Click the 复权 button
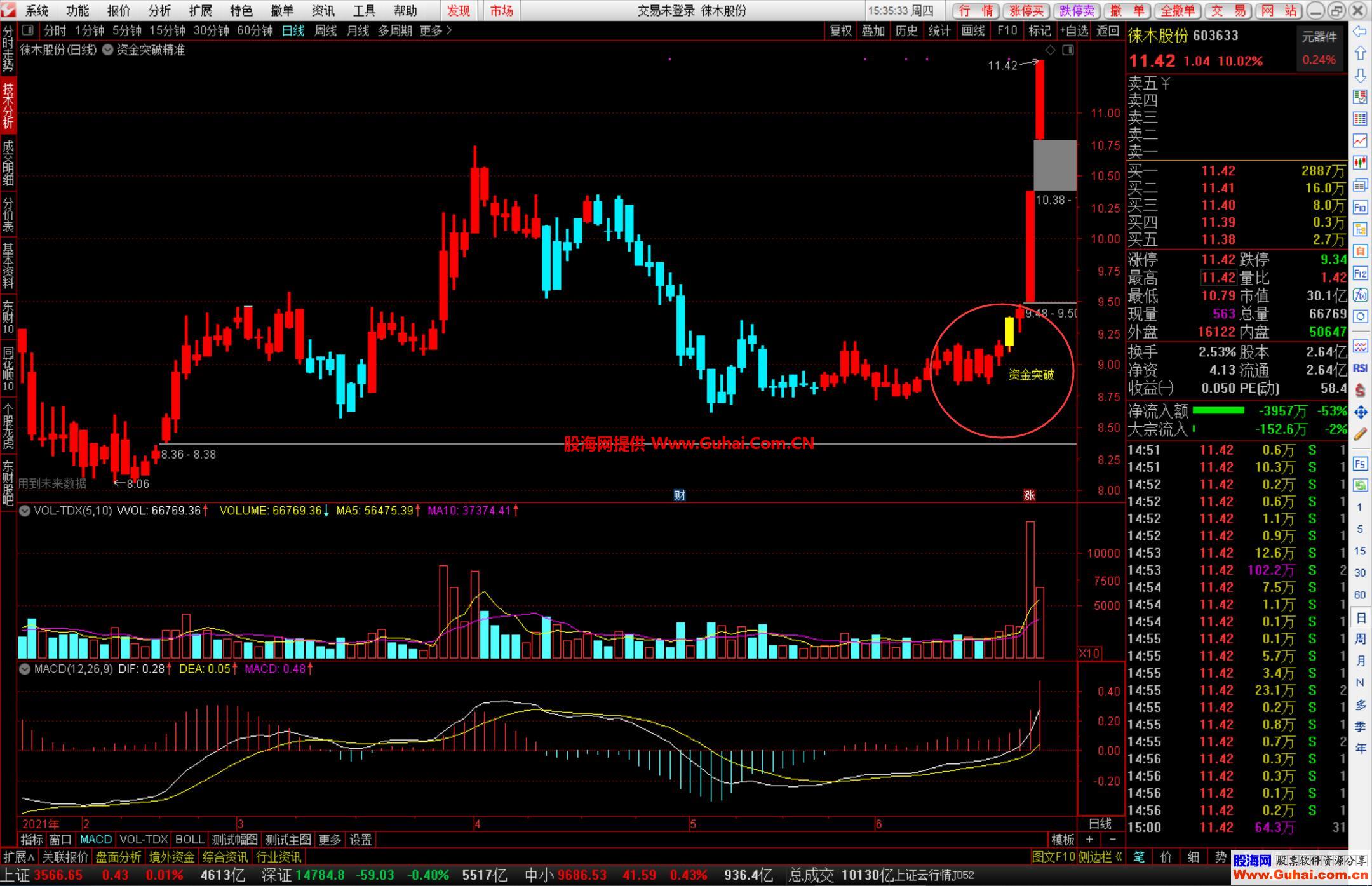The height and width of the screenshot is (886, 1372). click(x=840, y=30)
